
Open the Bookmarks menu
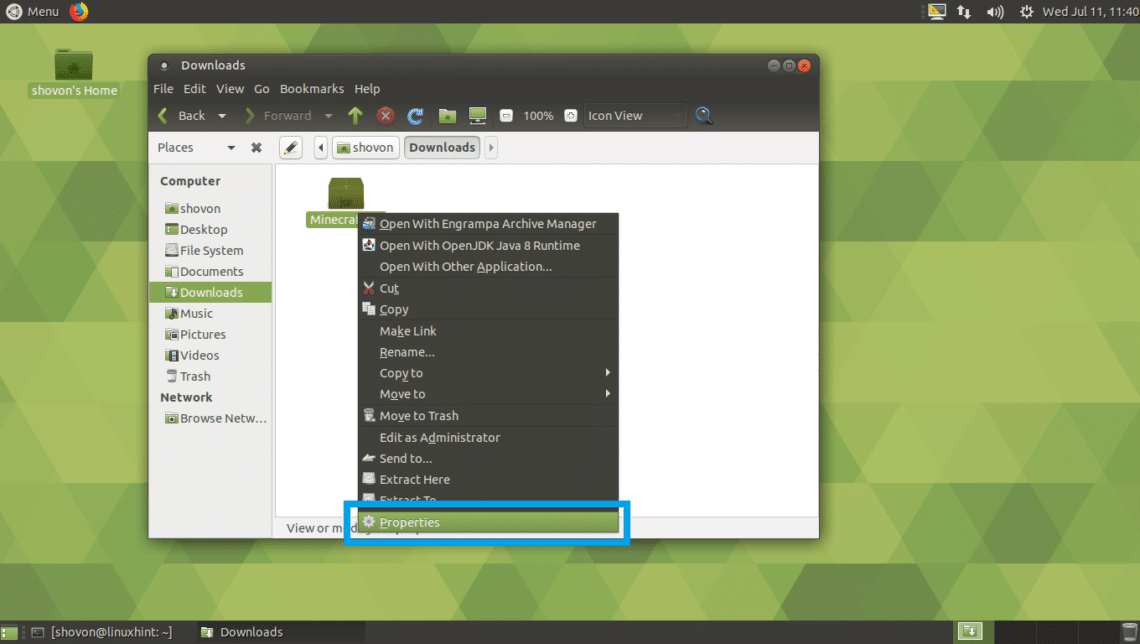[312, 89]
